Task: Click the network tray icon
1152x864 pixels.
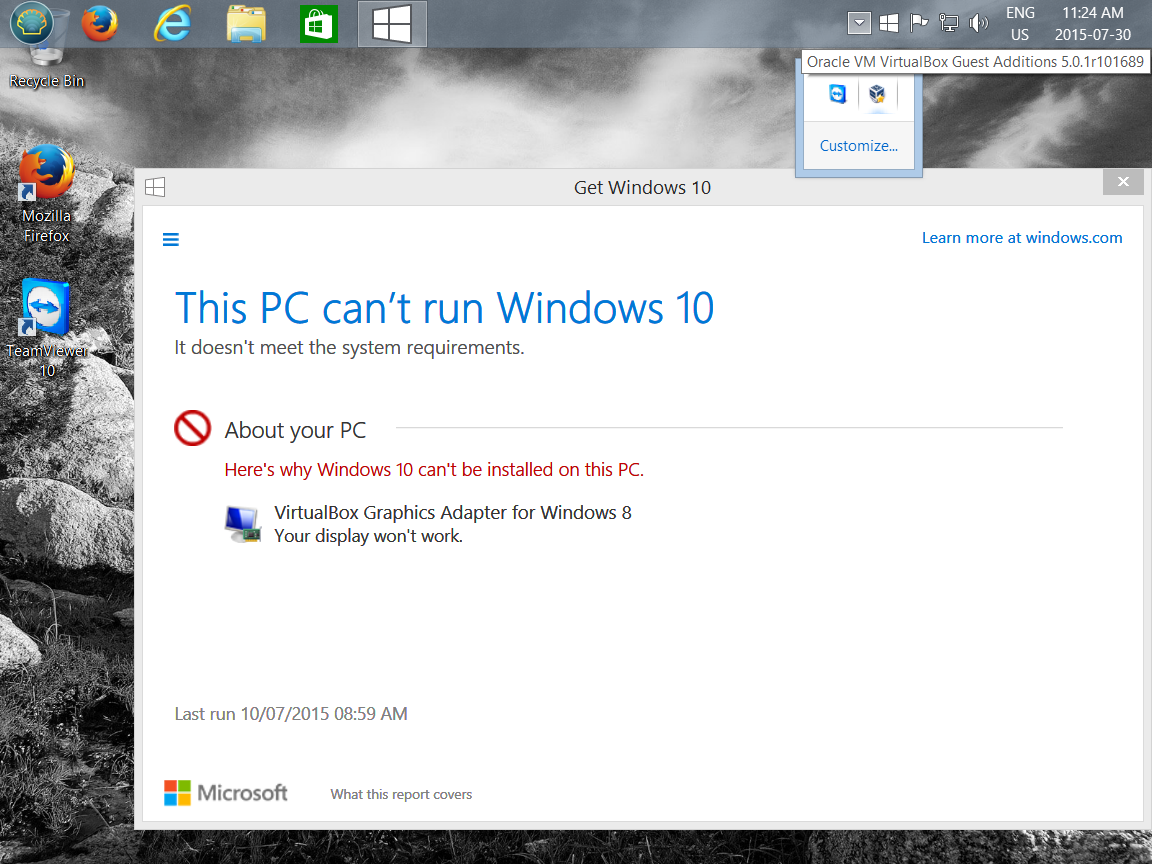Action: (948, 23)
